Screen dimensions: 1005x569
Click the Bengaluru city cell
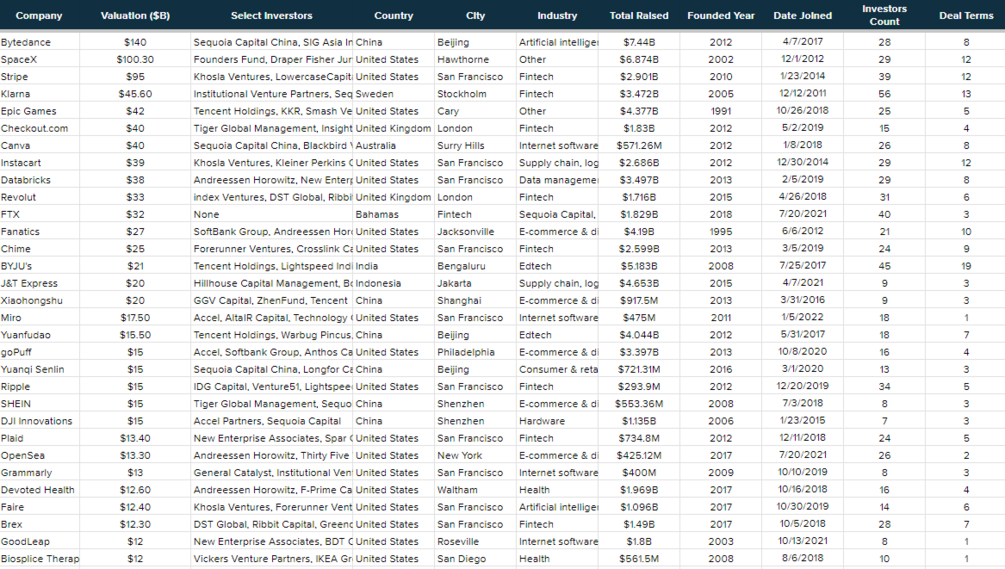click(x=476, y=267)
